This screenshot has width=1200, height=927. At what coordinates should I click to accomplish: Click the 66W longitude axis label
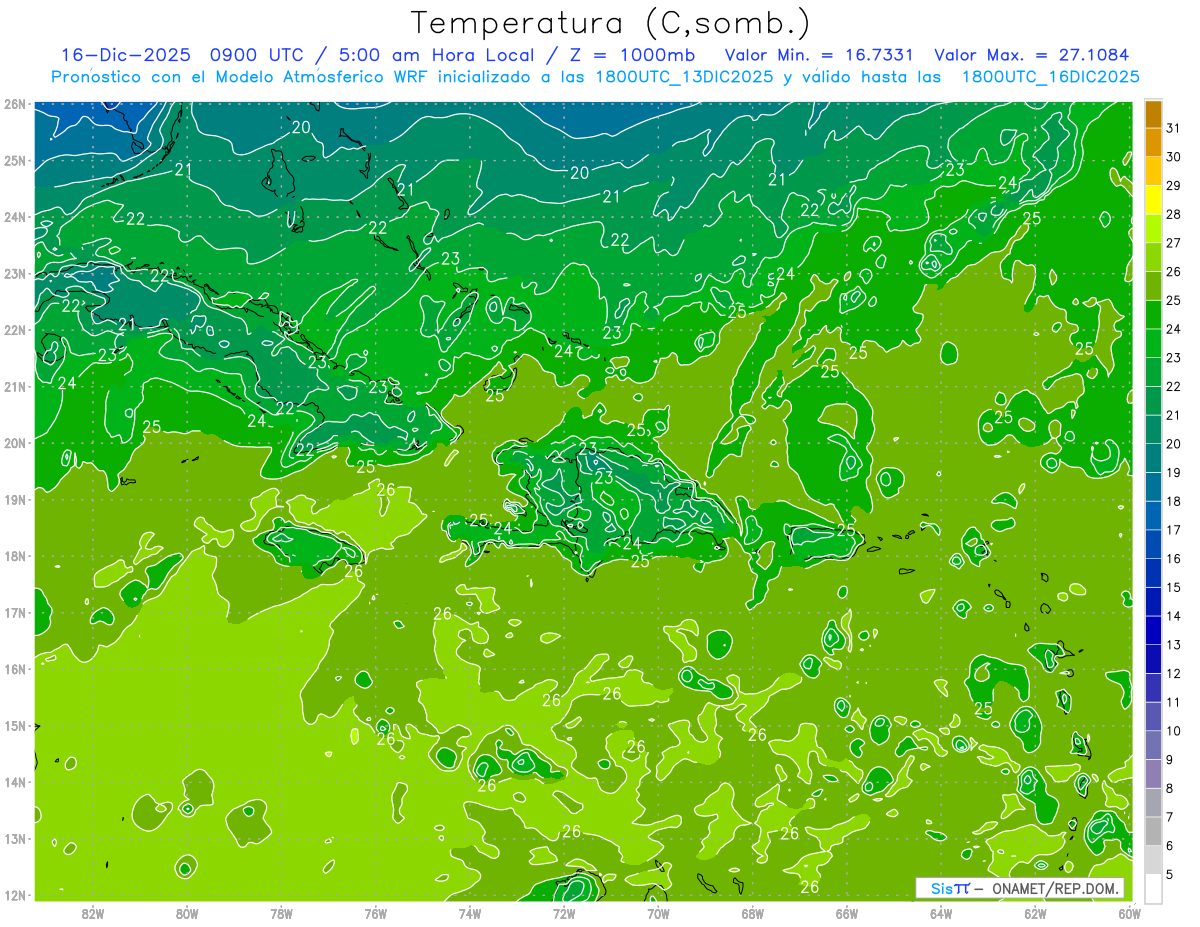pyautogui.click(x=846, y=913)
